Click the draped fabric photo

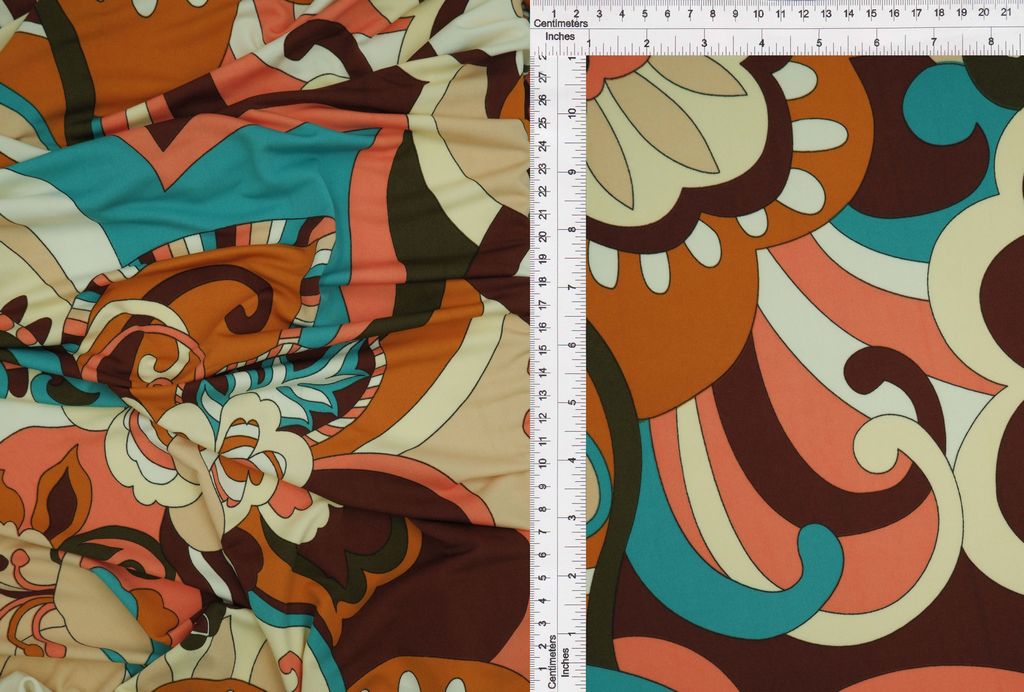coord(264,346)
